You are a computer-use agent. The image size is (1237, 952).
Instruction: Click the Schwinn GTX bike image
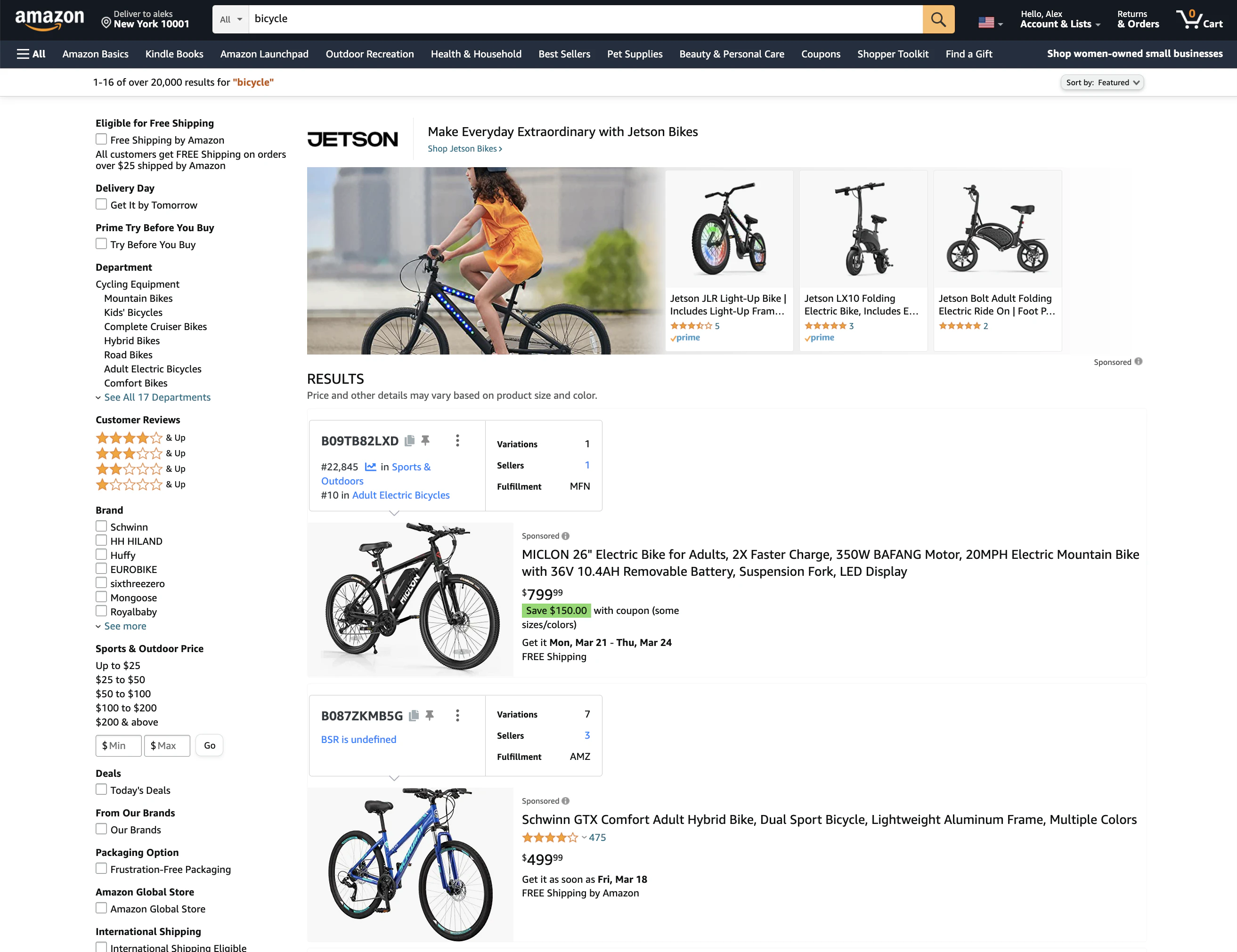pyautogui.click(x=410, y=864)
